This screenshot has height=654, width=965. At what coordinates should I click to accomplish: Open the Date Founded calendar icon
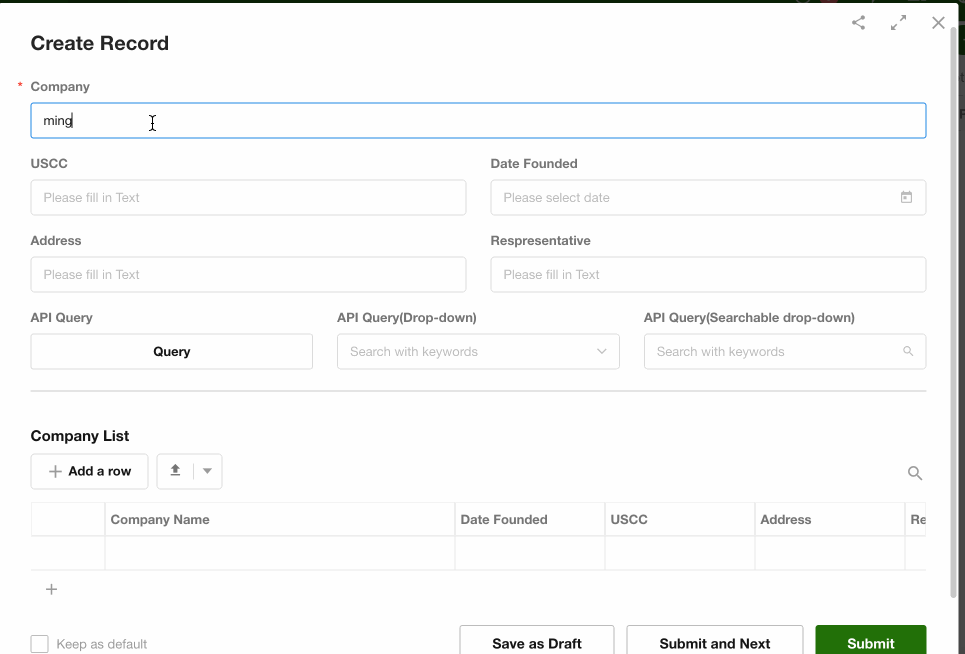point(906,197)
